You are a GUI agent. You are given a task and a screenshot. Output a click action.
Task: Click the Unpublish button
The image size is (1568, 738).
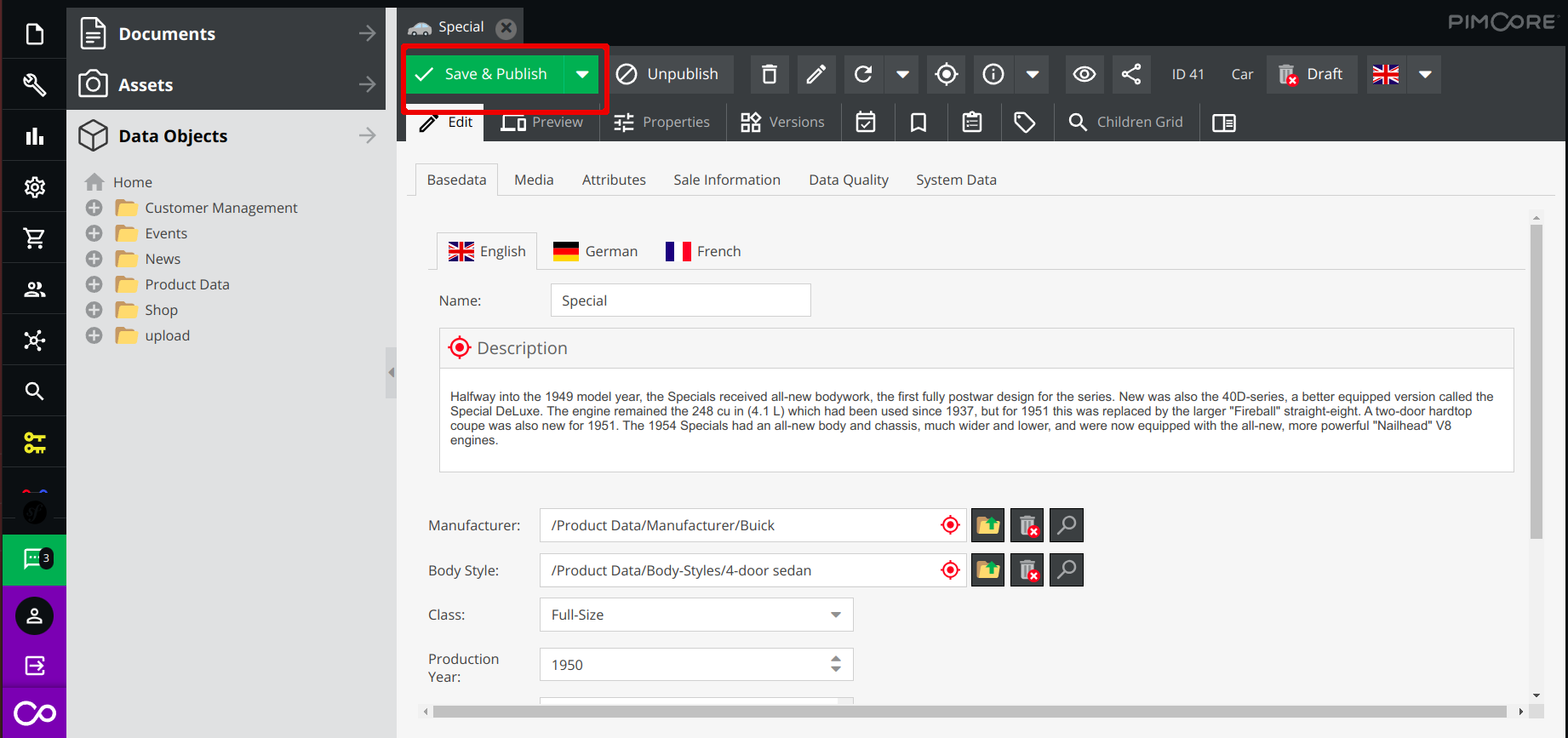pyautogui.click(x=667, y=75)
